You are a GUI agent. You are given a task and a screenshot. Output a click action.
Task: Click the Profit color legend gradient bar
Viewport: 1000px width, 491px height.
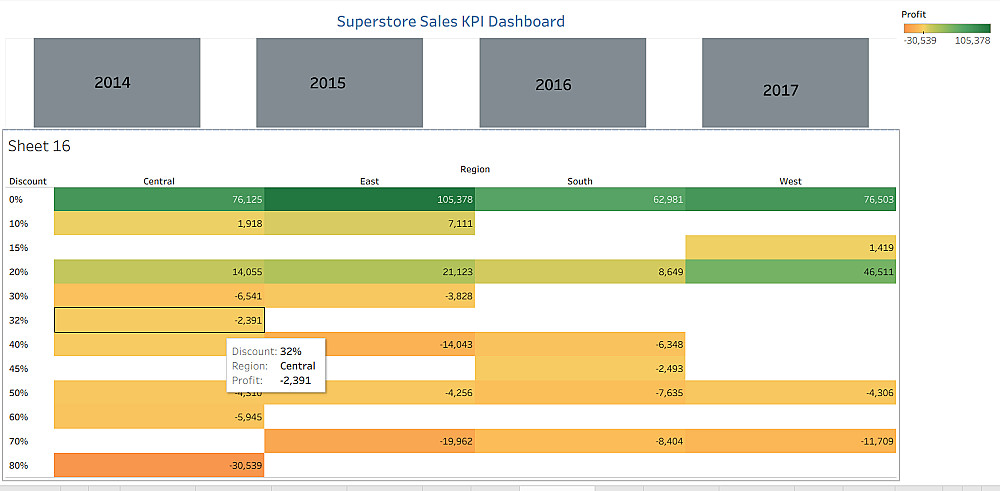point(945,28)
